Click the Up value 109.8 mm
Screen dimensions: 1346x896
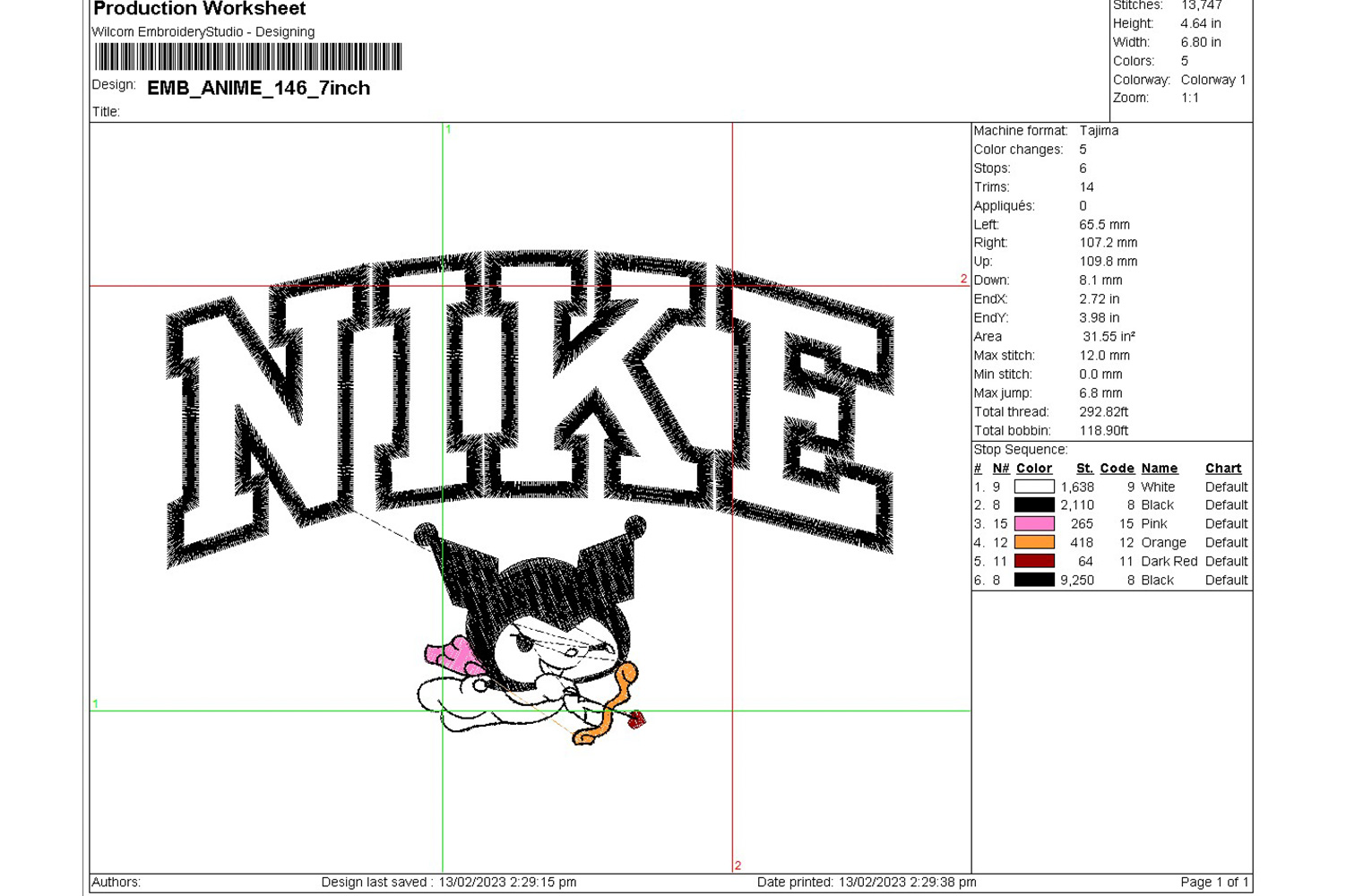pos(1108,262)
